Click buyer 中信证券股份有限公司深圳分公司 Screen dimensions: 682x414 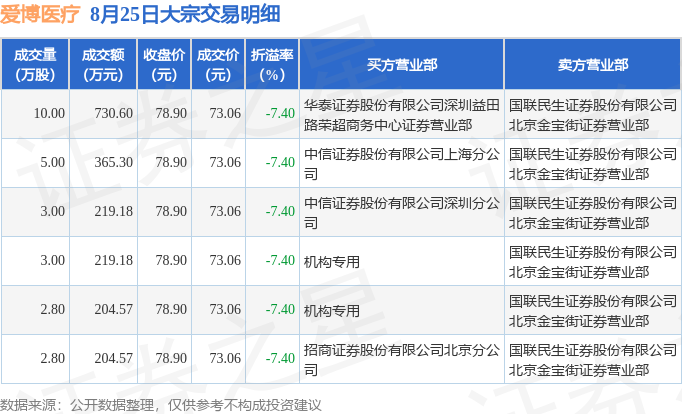[x=401, y=213]
